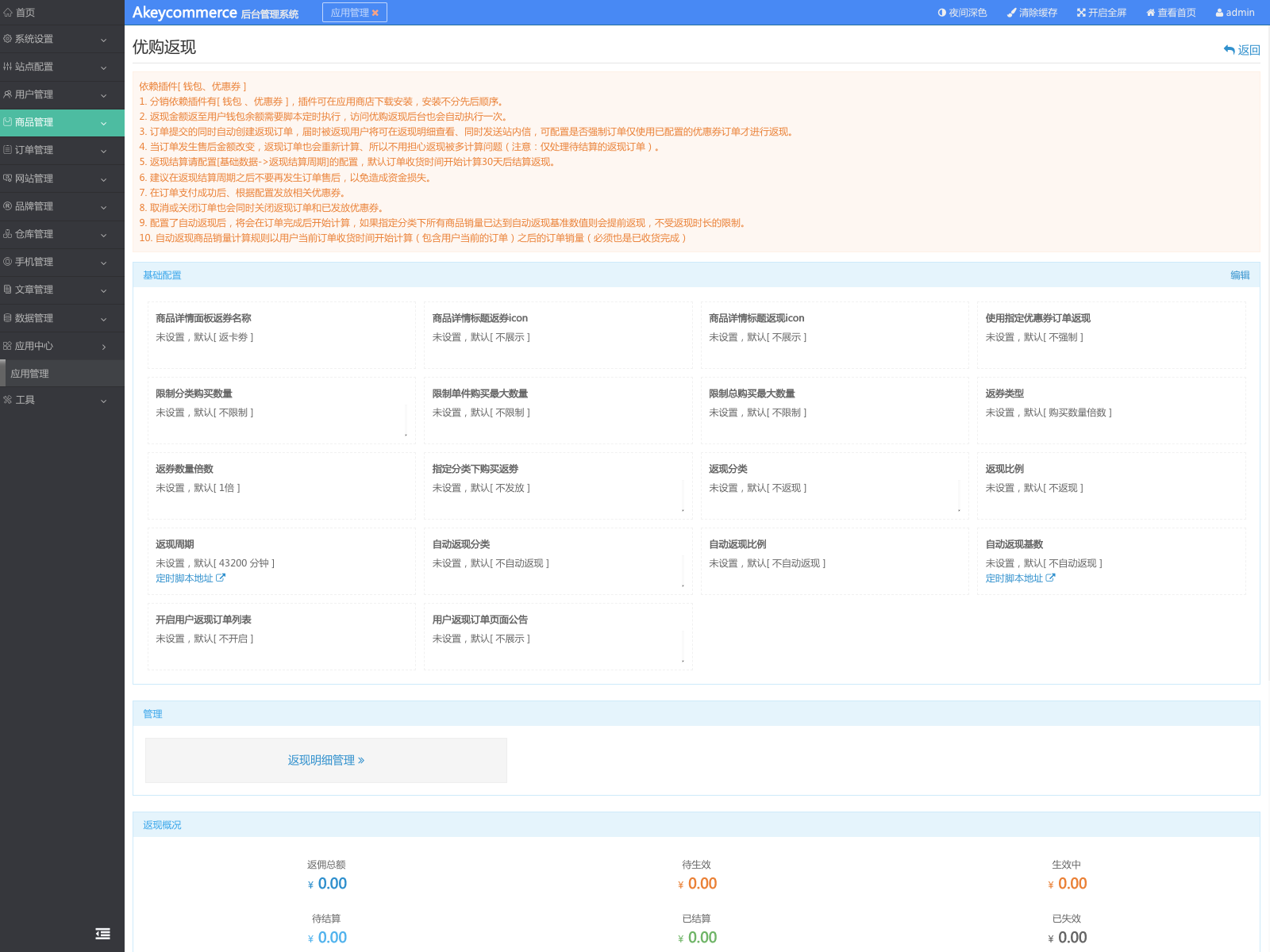Click 已结算 amount 0.00
The height and width of the screenshot is (952, 1270).
coord(702,938)
